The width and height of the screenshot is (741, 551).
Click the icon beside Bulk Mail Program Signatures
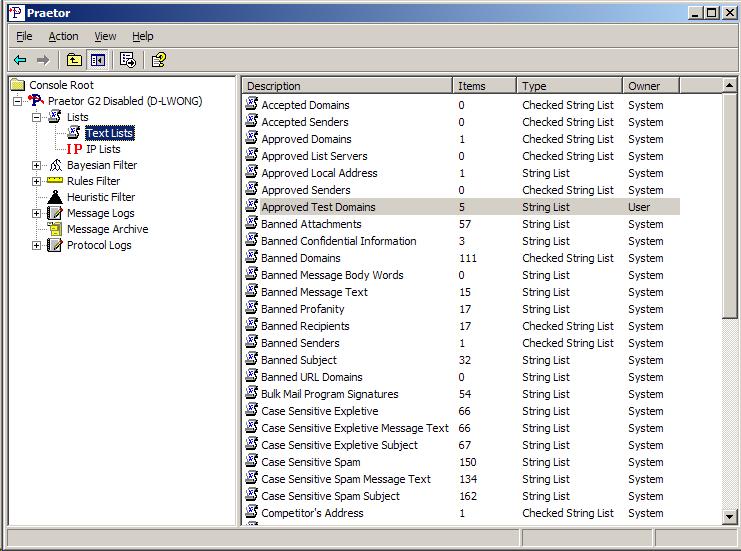click(252, 393)
